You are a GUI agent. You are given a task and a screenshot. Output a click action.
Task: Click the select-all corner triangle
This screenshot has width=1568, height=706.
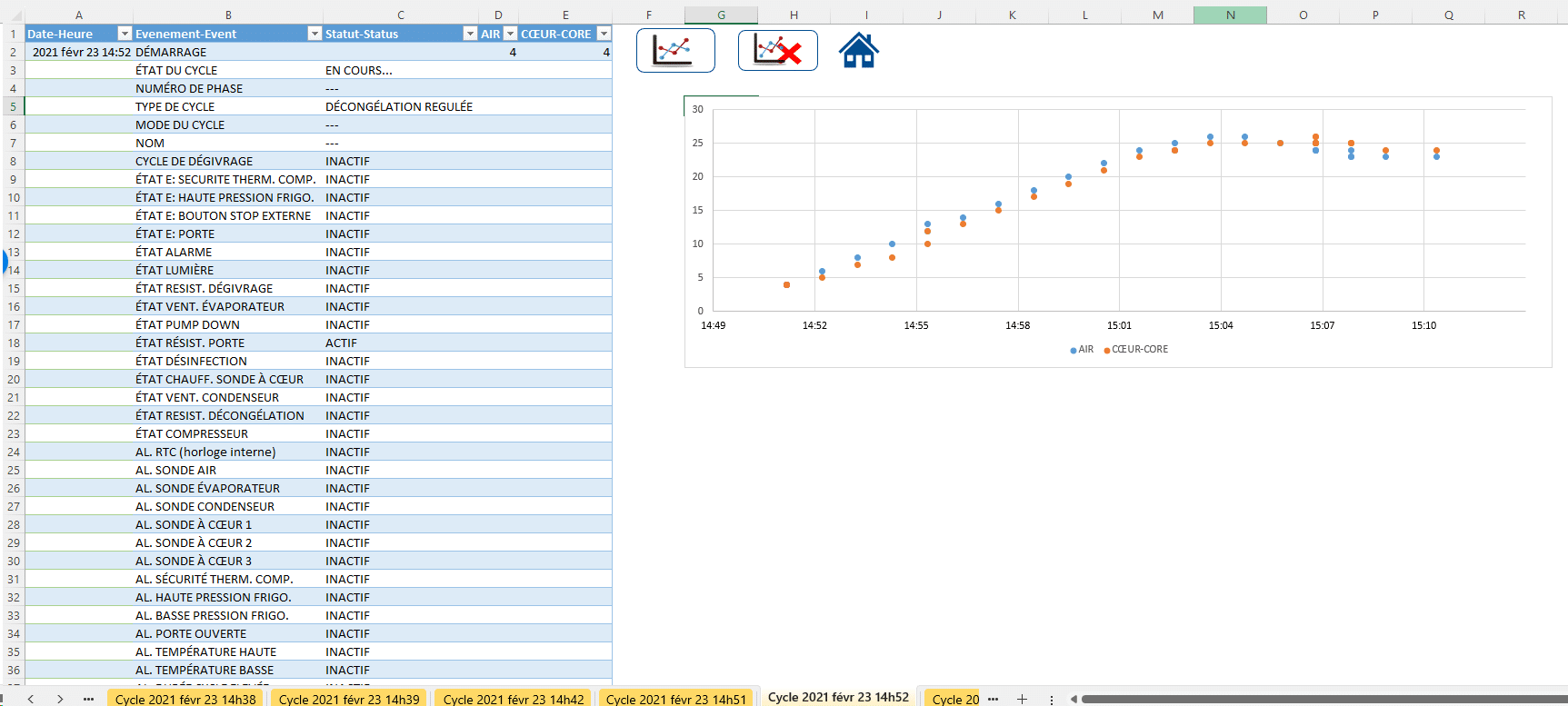click(x=14, y=15)
